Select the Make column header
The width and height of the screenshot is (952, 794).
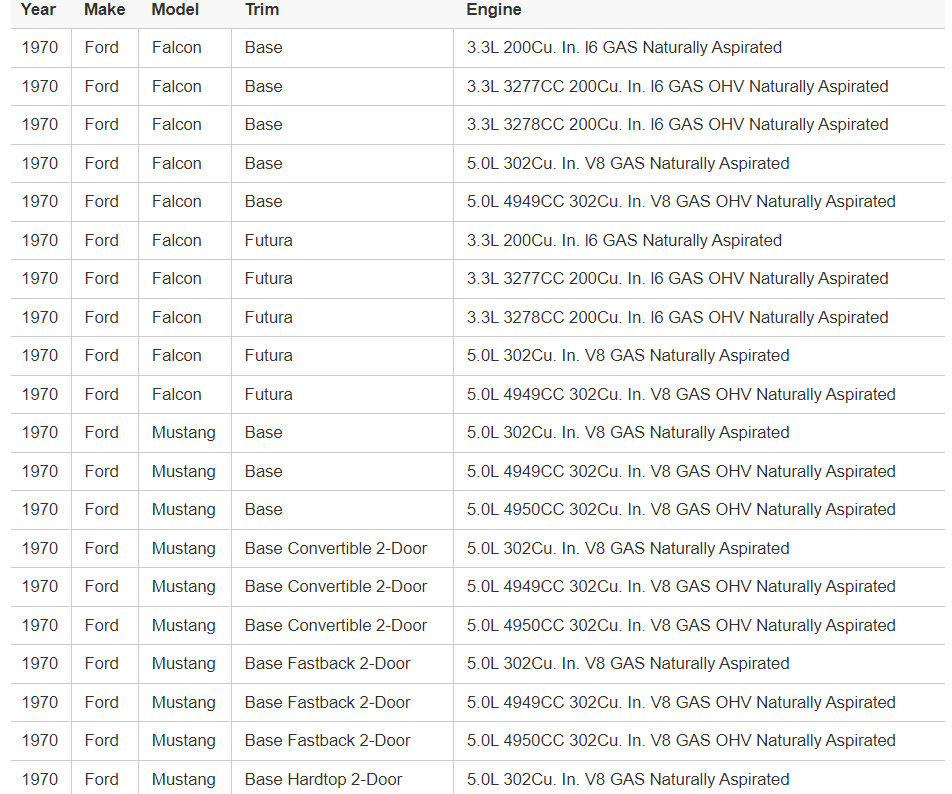point(104,10)
